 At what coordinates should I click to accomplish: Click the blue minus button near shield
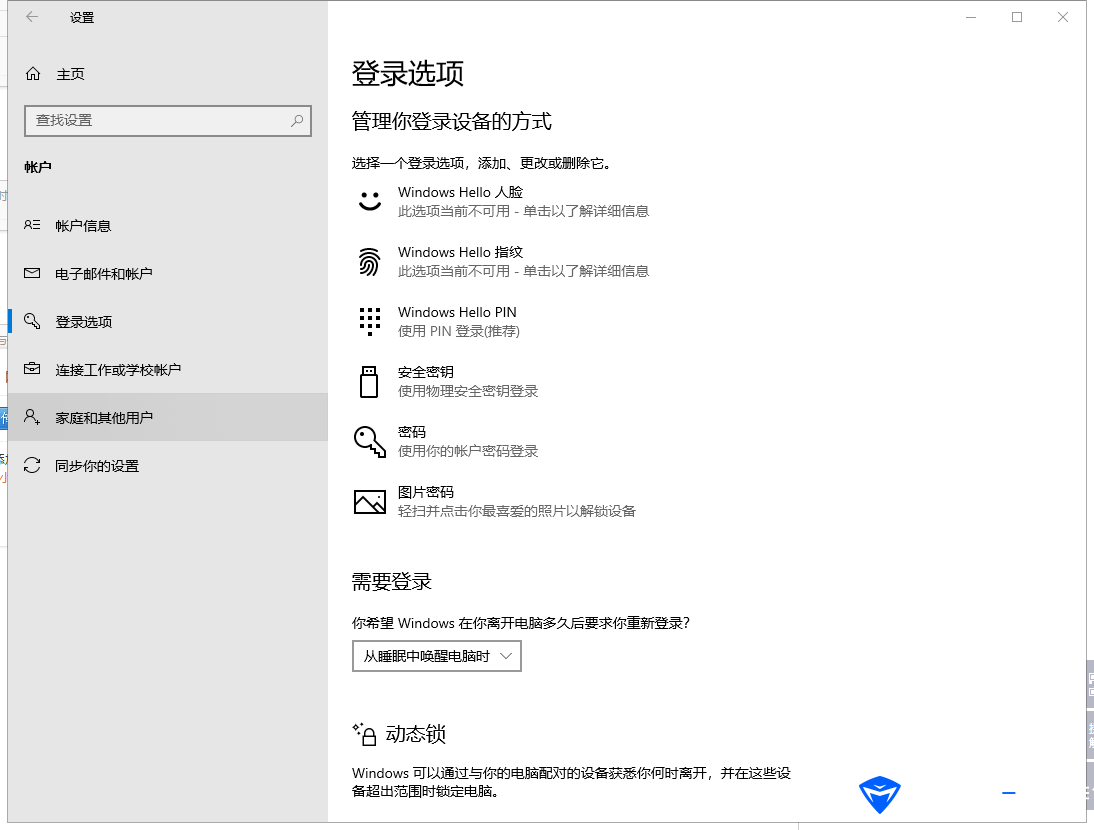(x=1008, y=793)
